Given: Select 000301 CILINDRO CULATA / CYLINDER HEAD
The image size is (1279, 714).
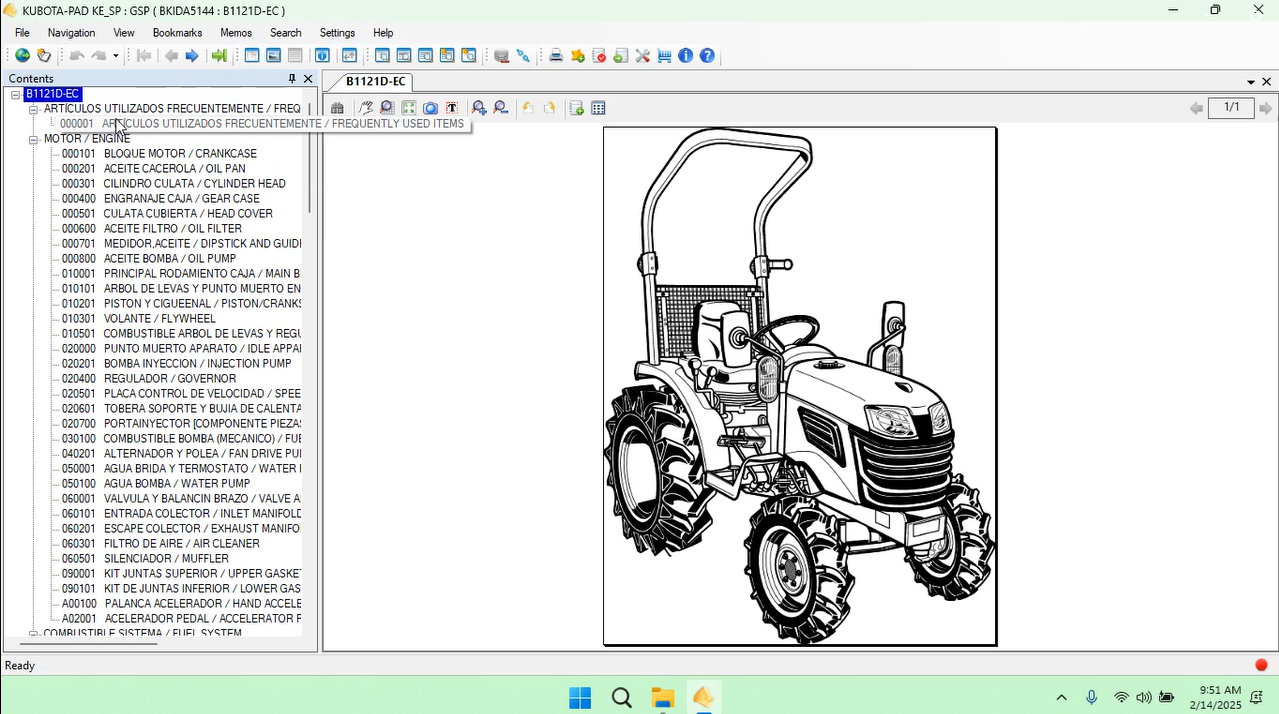Looking at the screenshot, I should click(x=173, y=184).
